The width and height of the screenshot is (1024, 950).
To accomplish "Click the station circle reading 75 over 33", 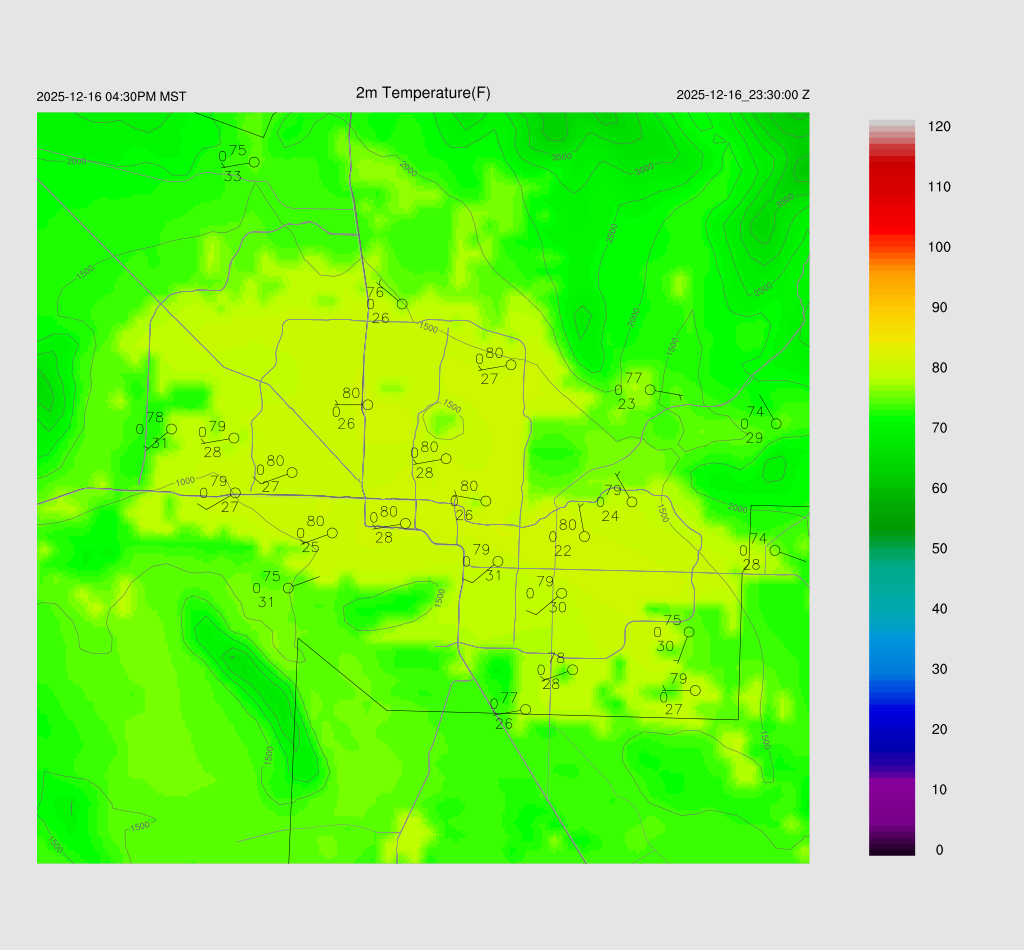I will 254,162.
